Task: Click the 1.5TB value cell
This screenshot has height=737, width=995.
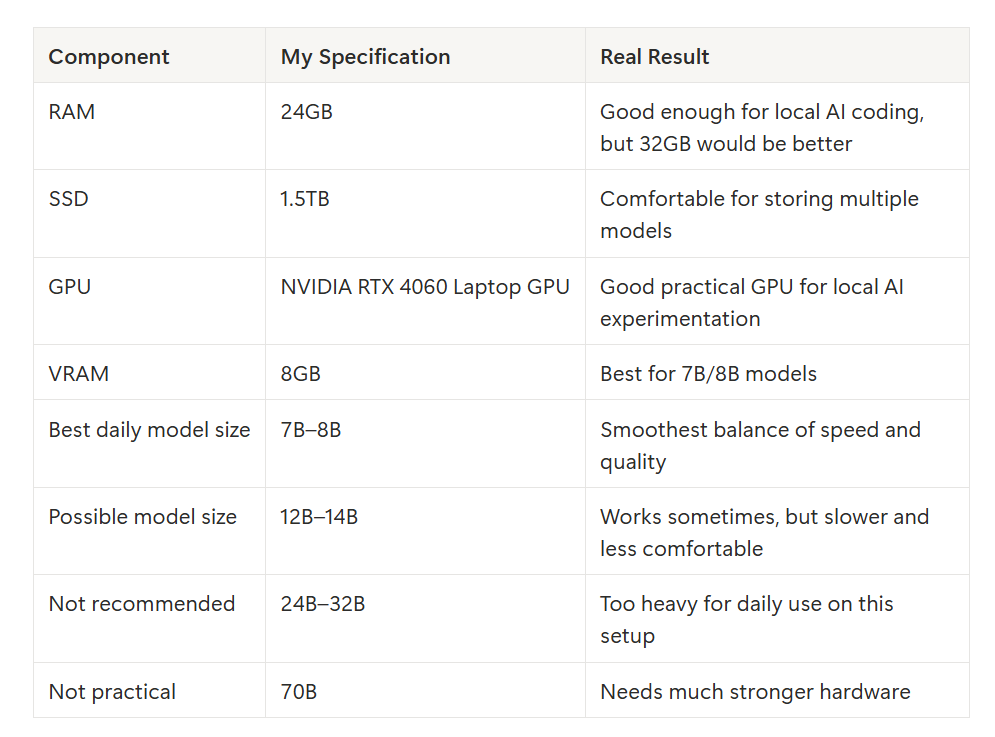Action: [x=305, y=199]
